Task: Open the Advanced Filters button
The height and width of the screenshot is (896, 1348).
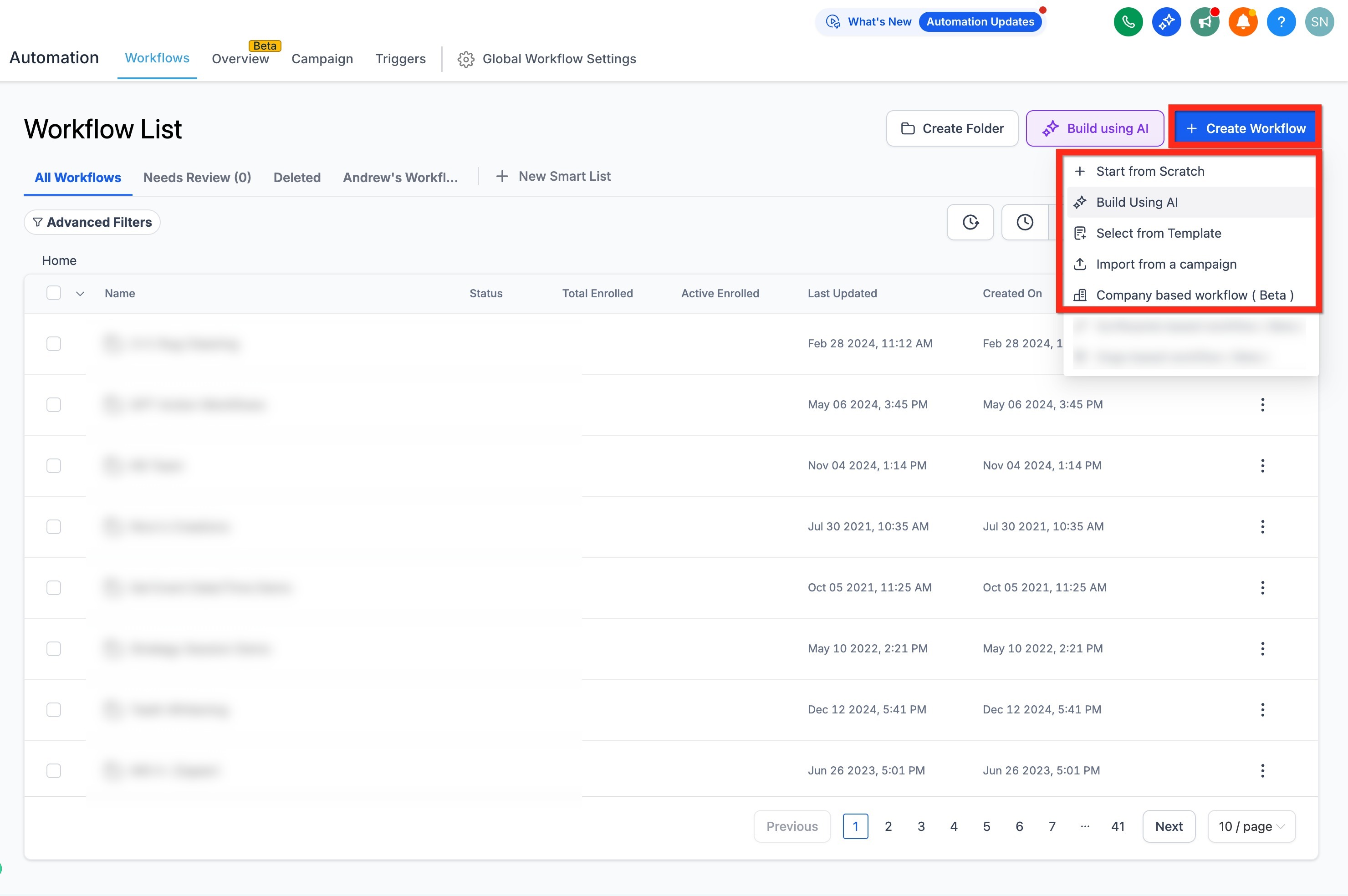Action: (x=92, y=222)
